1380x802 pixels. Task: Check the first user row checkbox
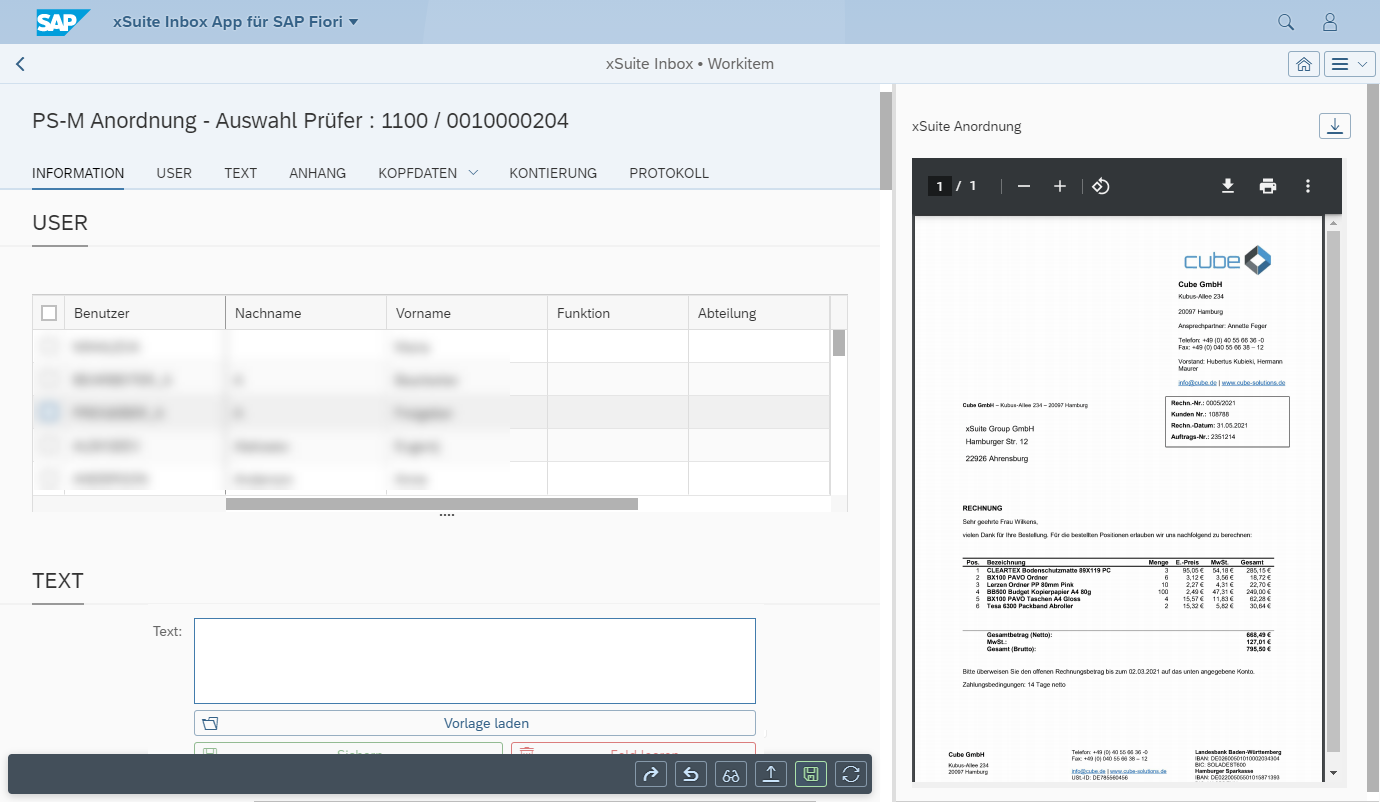(49, 346)
